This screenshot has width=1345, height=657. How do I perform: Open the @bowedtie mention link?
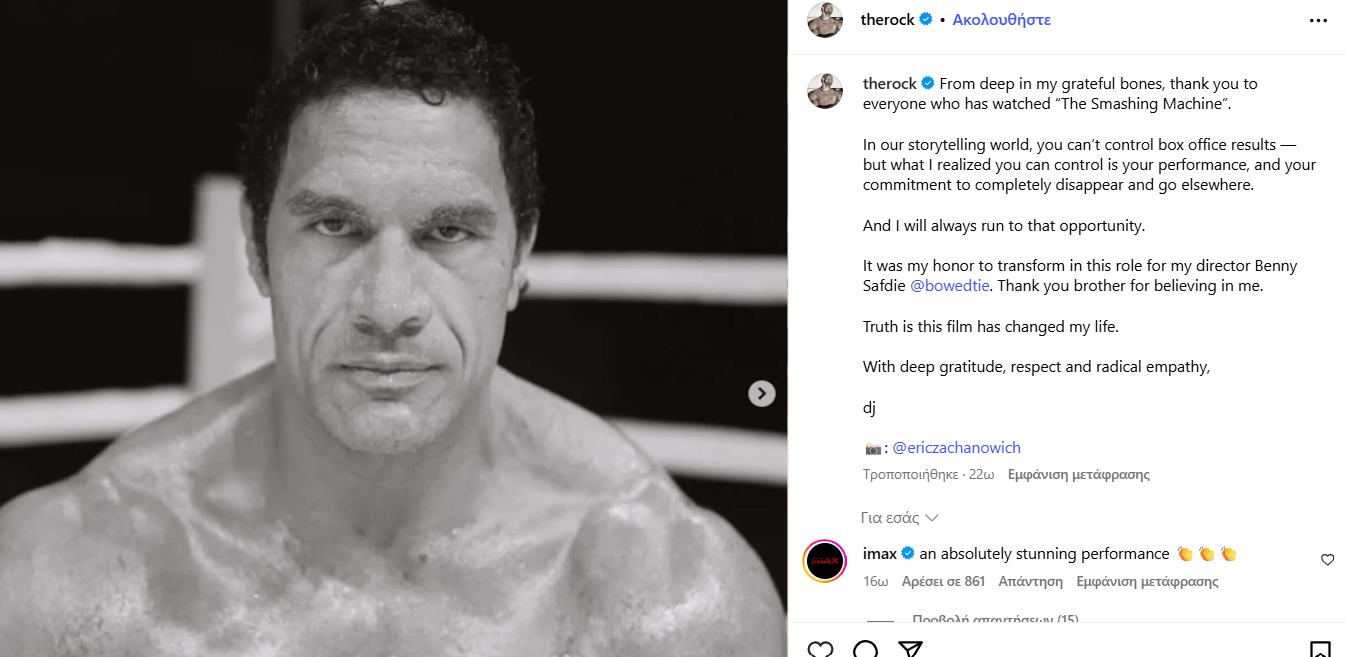click(x=950, y=286)
